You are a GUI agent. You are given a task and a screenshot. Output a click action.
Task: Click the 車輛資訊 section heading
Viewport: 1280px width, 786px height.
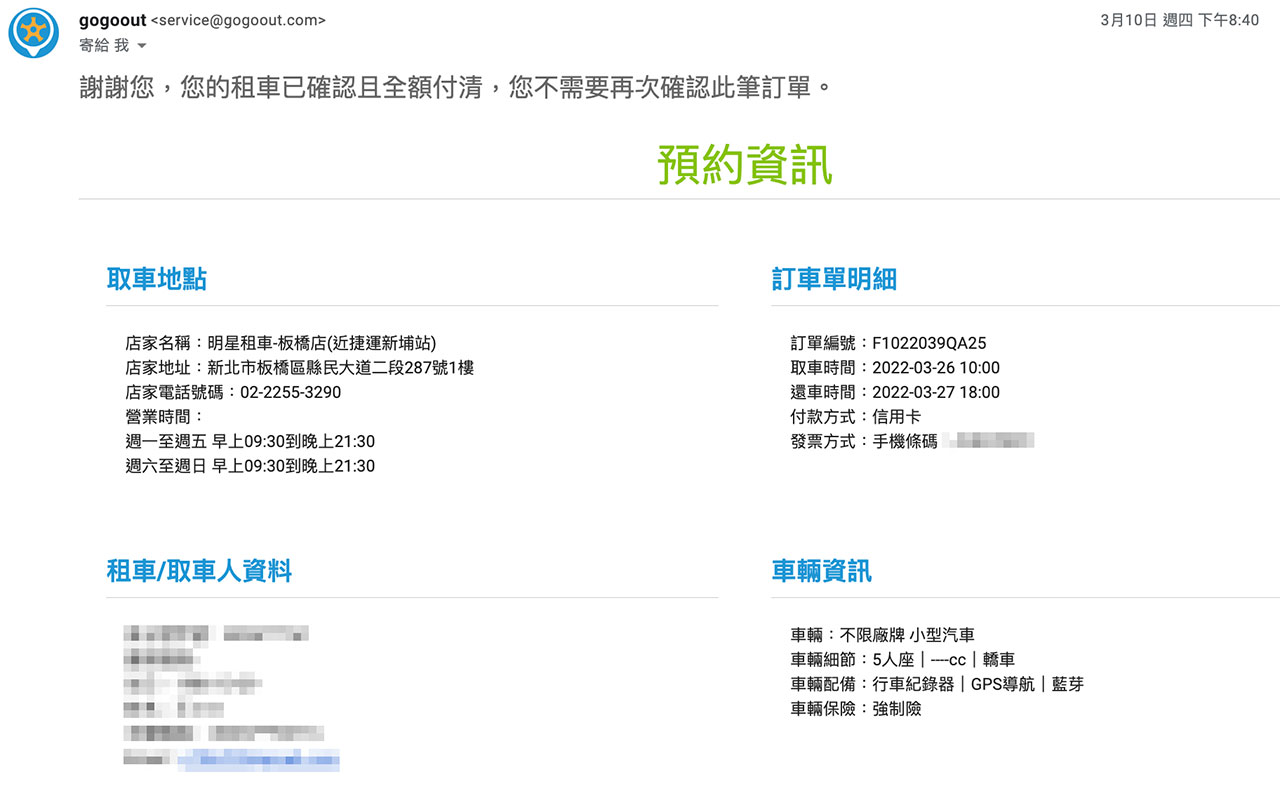[821, 571]
